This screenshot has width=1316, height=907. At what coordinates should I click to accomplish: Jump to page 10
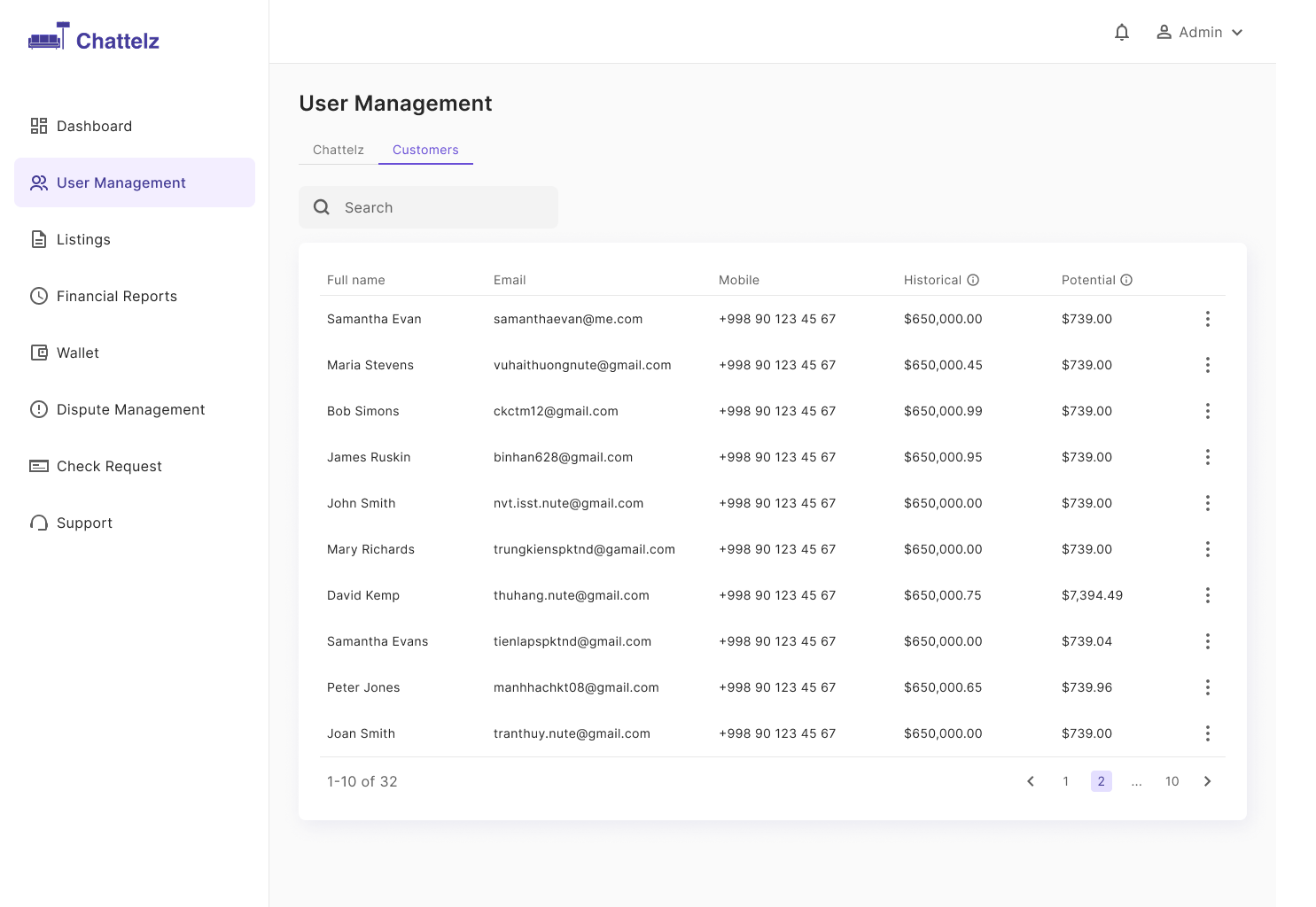1172,781
